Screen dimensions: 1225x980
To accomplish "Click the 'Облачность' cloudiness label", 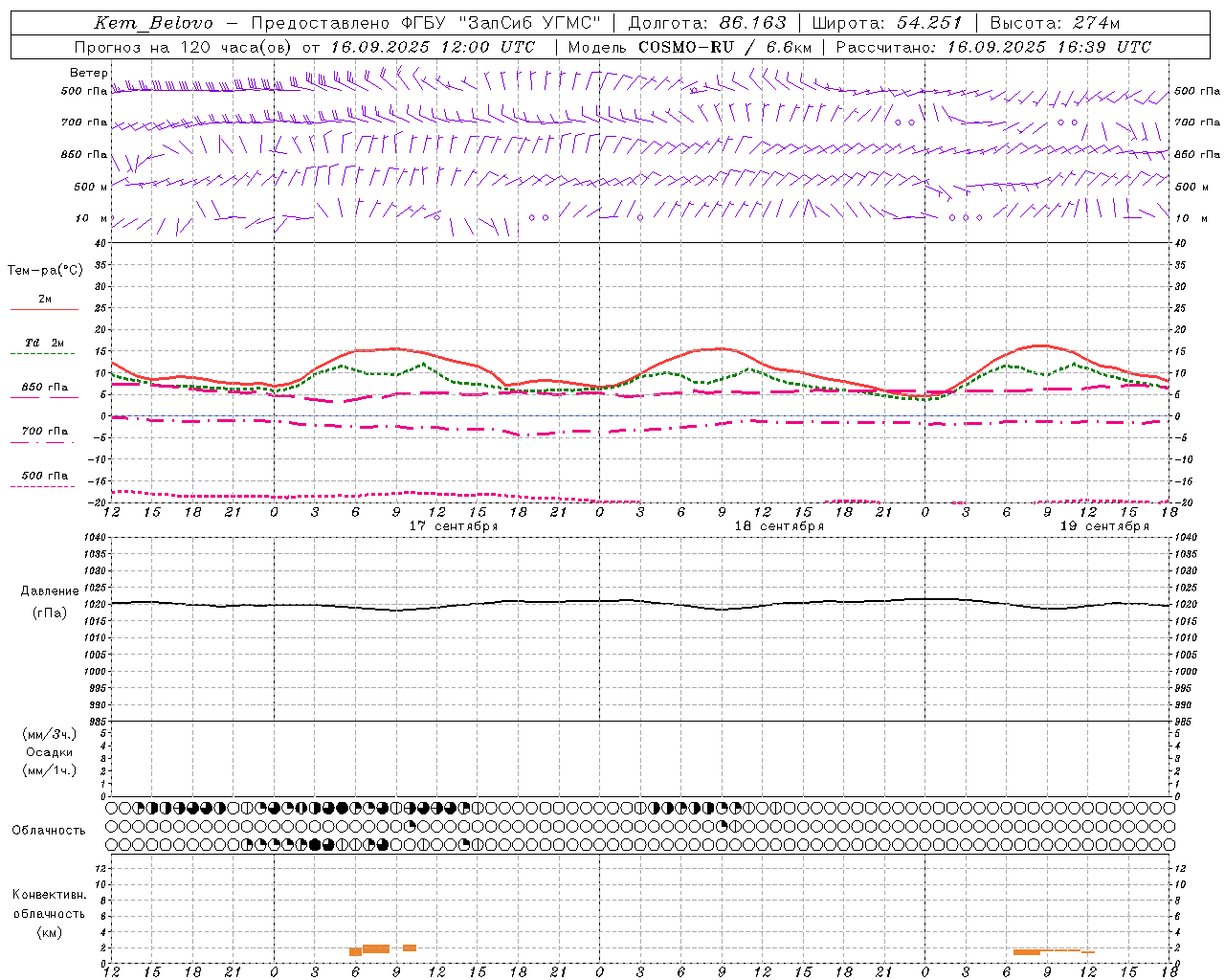I will 49,831.
